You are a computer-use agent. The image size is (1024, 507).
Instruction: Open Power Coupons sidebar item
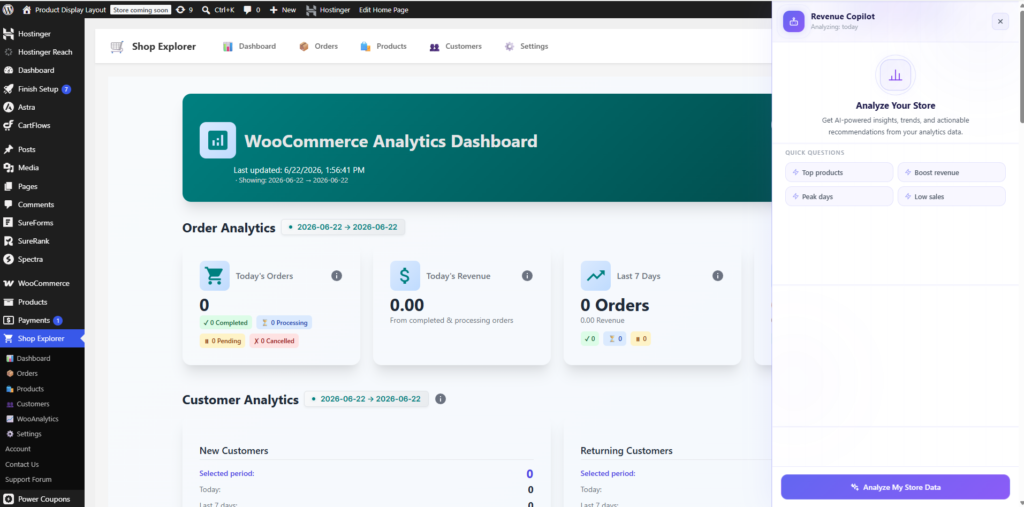[42, 499]
